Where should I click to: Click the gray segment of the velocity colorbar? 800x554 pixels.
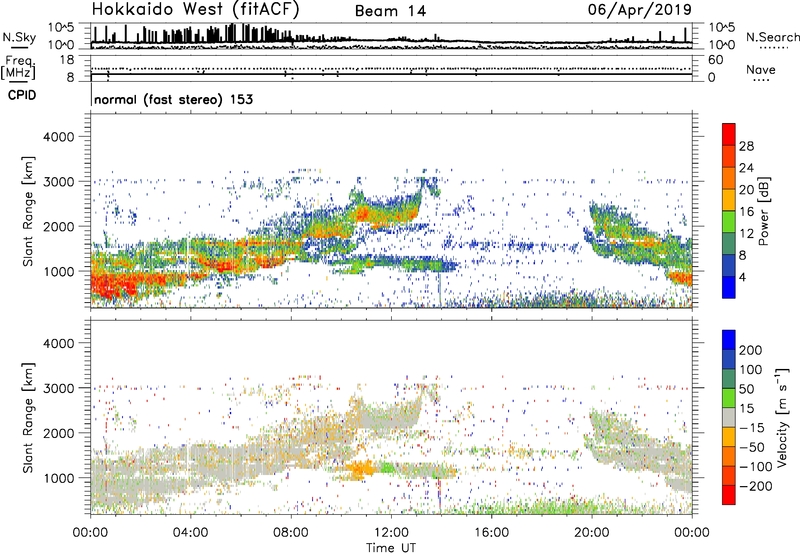tap(729, 418)
